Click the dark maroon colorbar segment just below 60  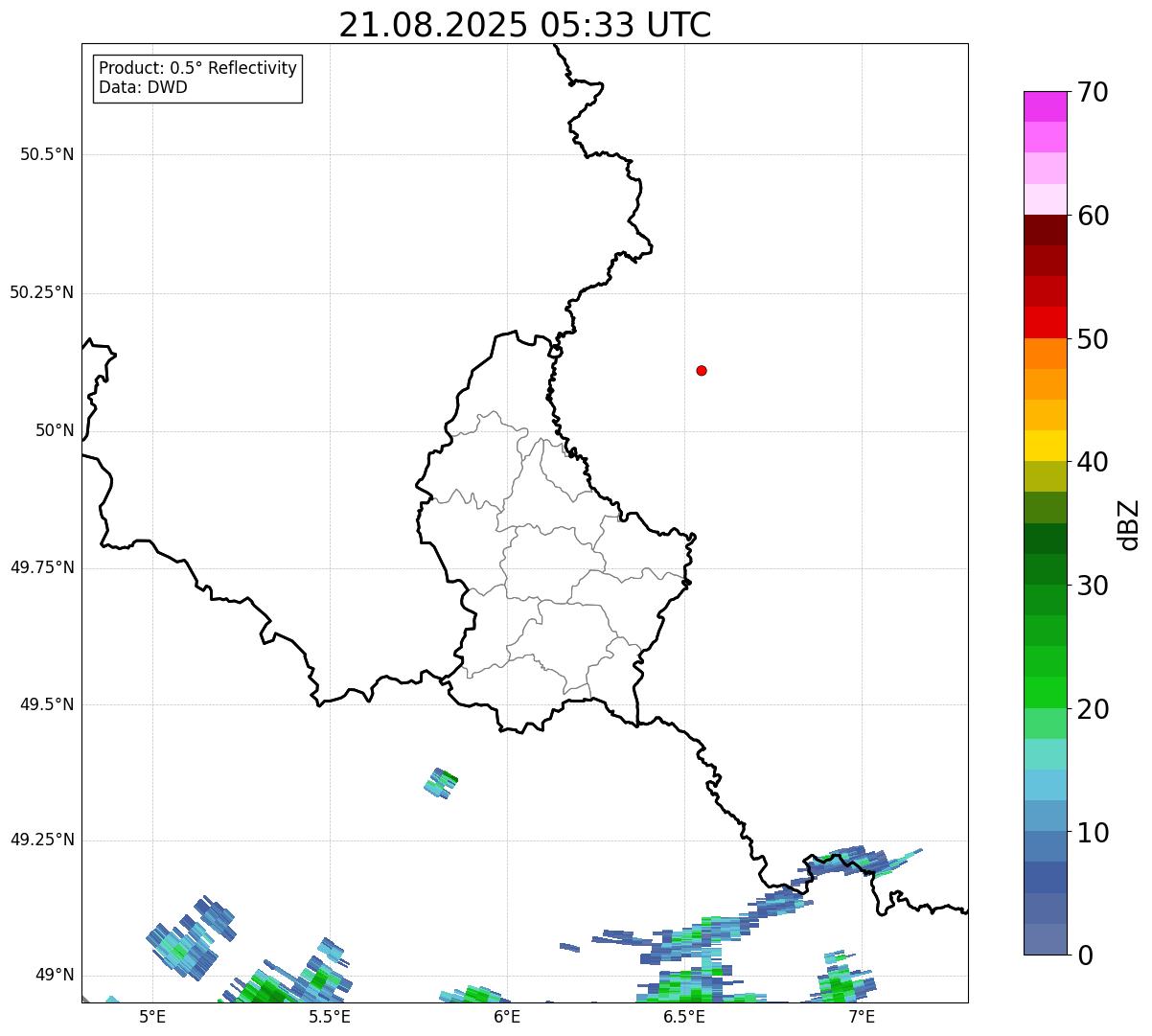(1045, 230)
